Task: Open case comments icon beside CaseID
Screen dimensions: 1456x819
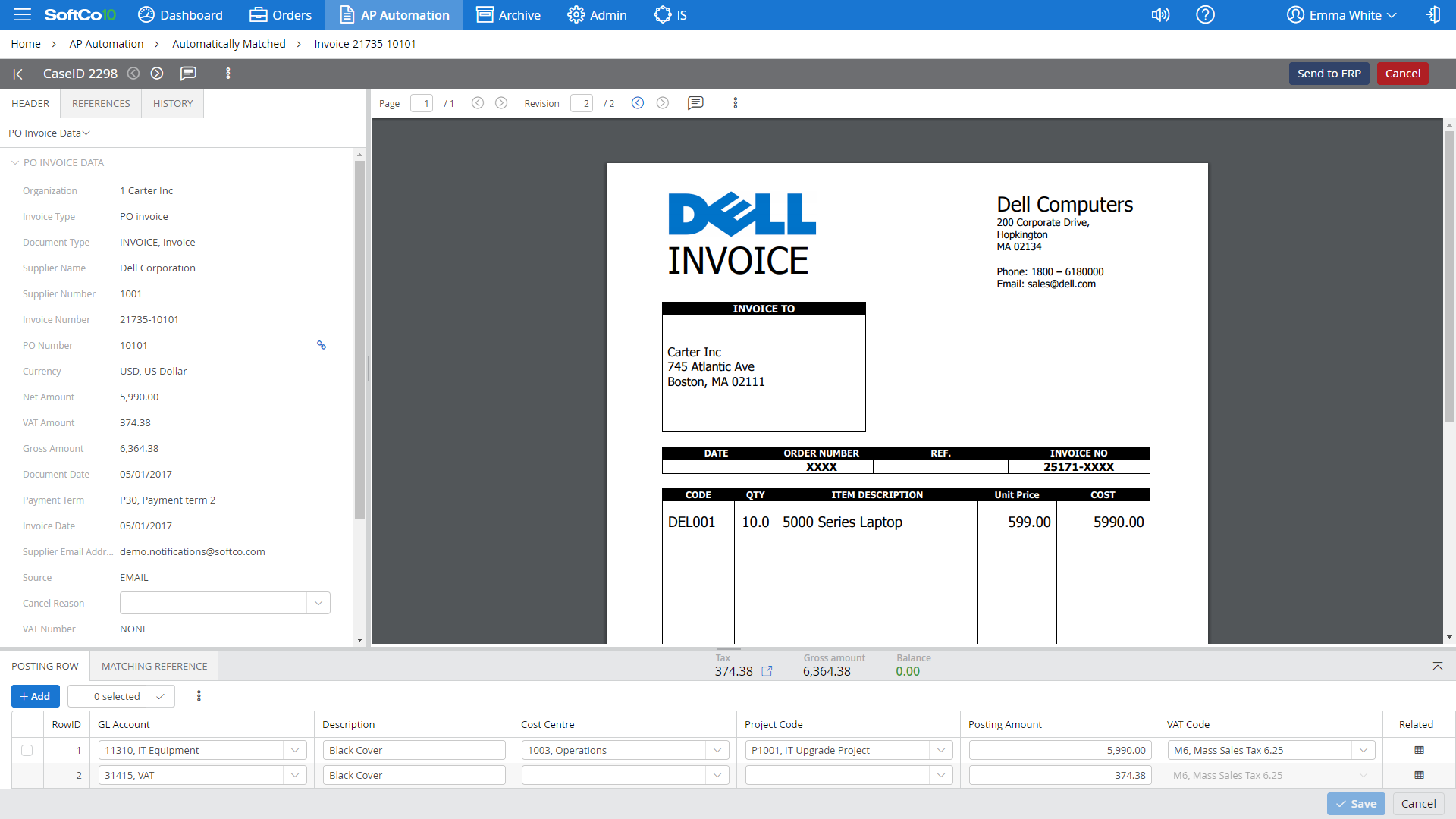Action: tap(188, 74)
